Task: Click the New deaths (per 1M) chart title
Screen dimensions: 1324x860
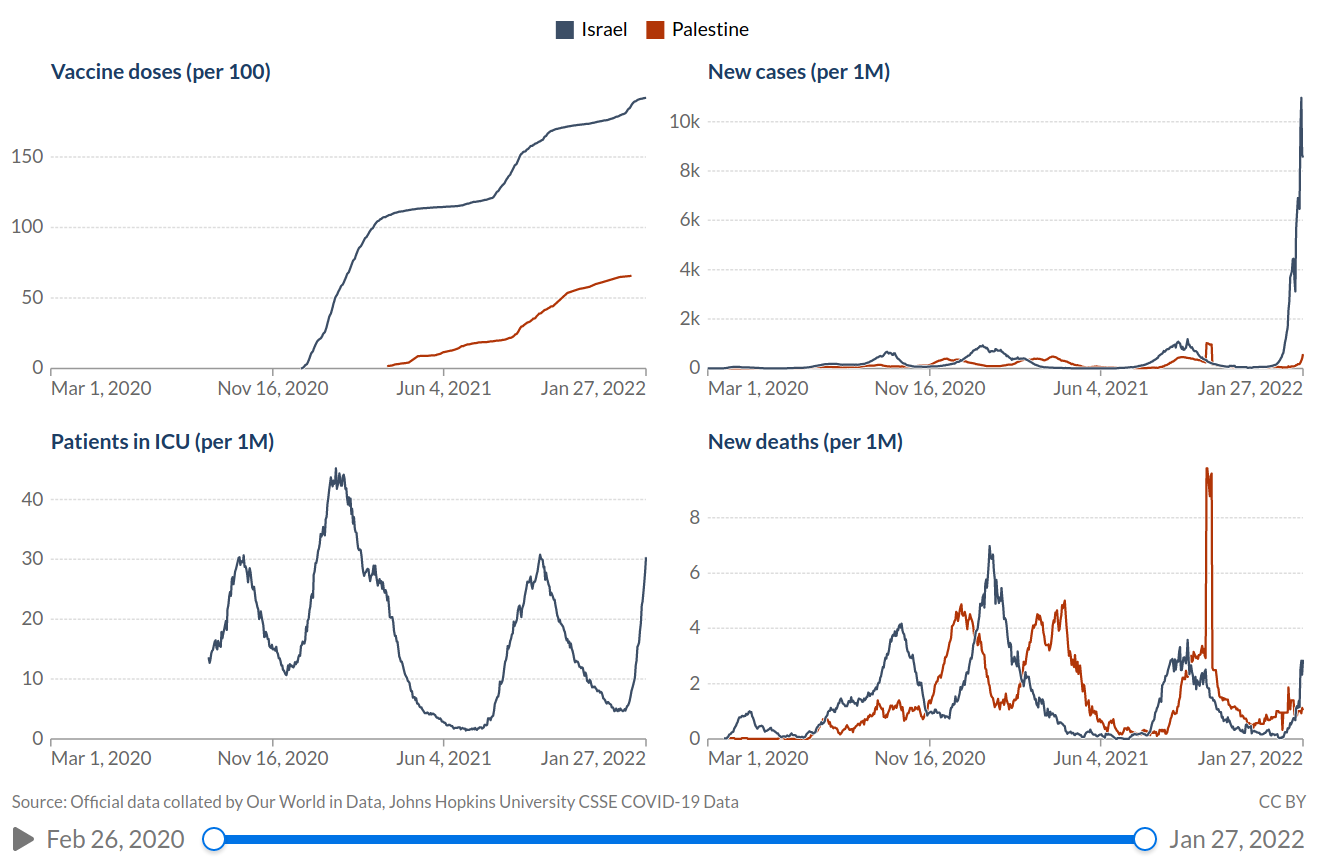Action: [x=805, y=442]
